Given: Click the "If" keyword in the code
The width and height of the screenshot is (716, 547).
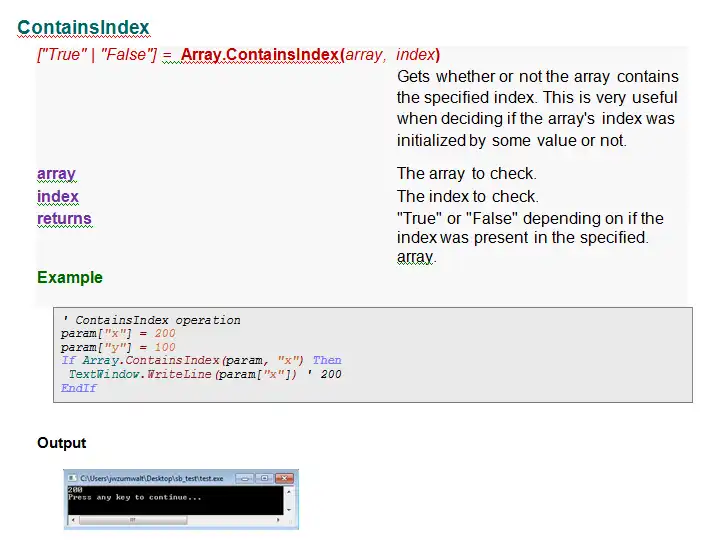Looking at the screenshot, I should [x=68, y=360].
